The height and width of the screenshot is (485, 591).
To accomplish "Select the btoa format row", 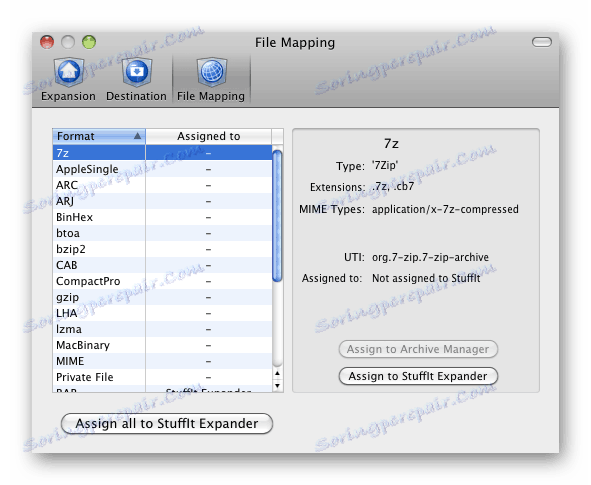I will (x=162, y=233).
